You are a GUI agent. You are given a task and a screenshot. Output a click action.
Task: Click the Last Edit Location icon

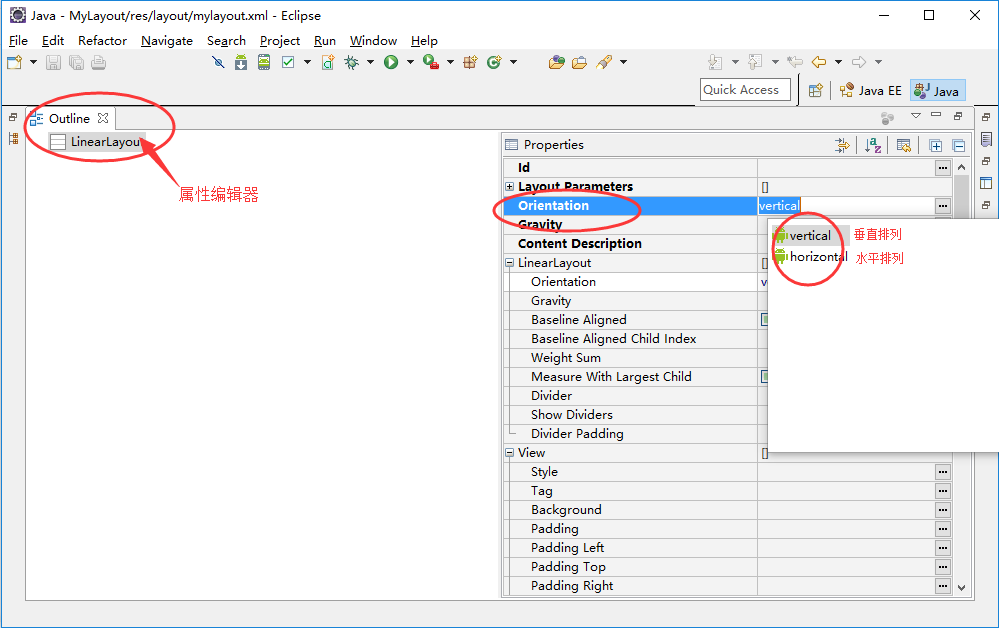pos(794,62)
